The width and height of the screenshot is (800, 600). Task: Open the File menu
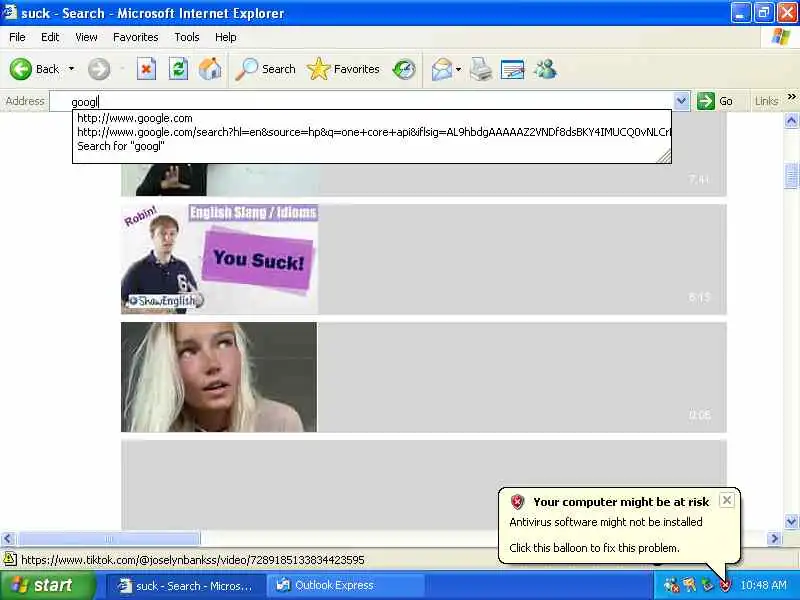(x=17, y=37)
